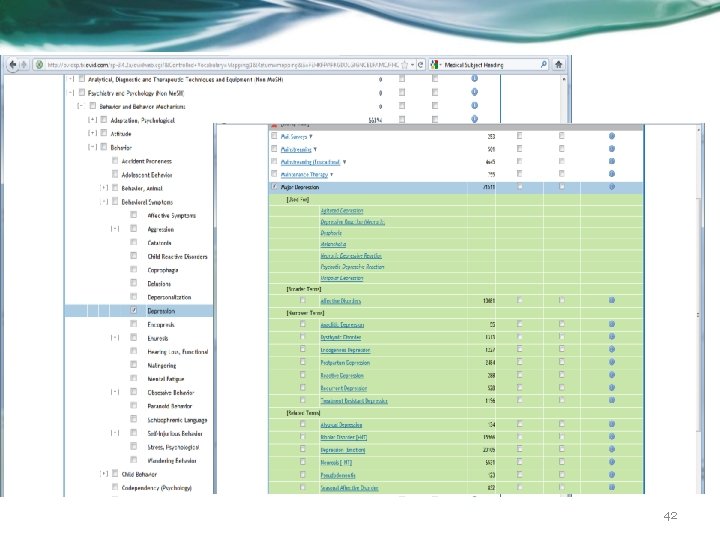Image resolution: width=720 pixels, height=540 pixels.
Task: View scope note for Seasonal Affective Disorder
Action: pos(612,487)
